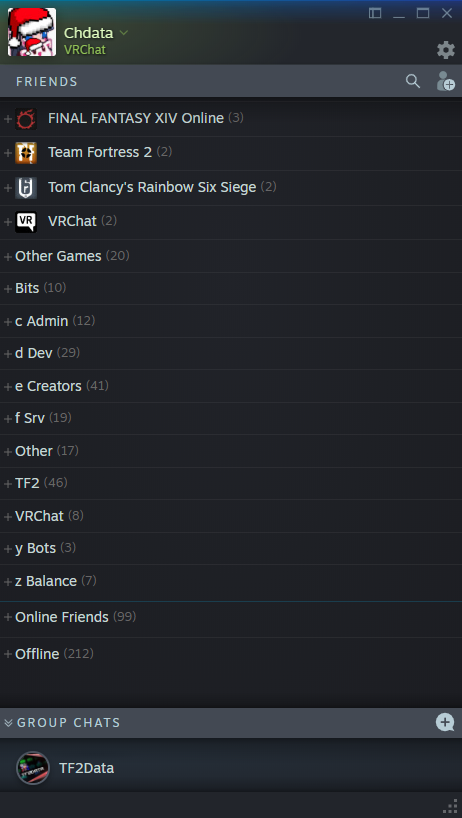Image resolution: width=462 pixels, height=818 pixels.
Task: Collapse the Group Chats section chevron
Action: point(8,723)
